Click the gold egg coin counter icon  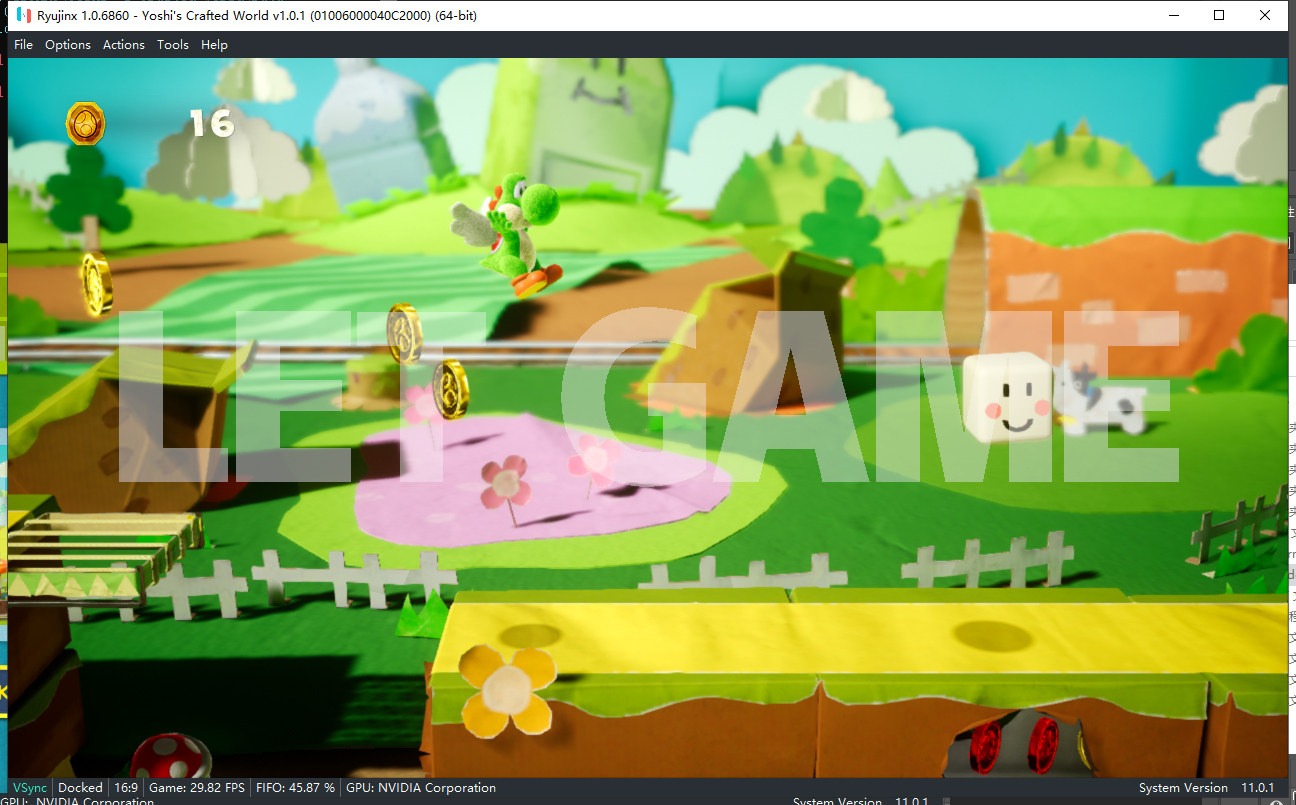tap(85, 124)
